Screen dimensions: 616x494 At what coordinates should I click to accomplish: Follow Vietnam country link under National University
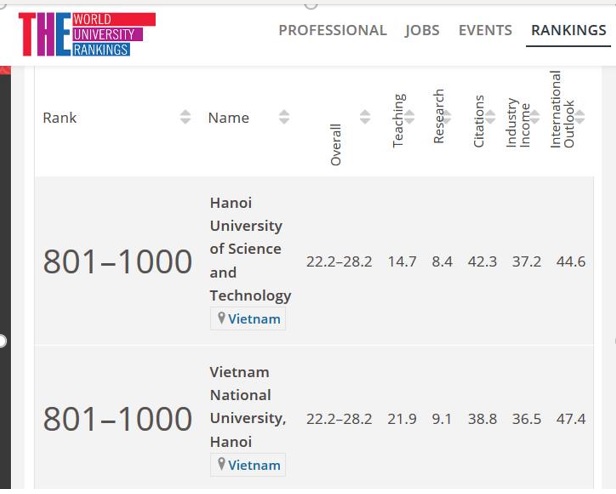tap(254, 465)
